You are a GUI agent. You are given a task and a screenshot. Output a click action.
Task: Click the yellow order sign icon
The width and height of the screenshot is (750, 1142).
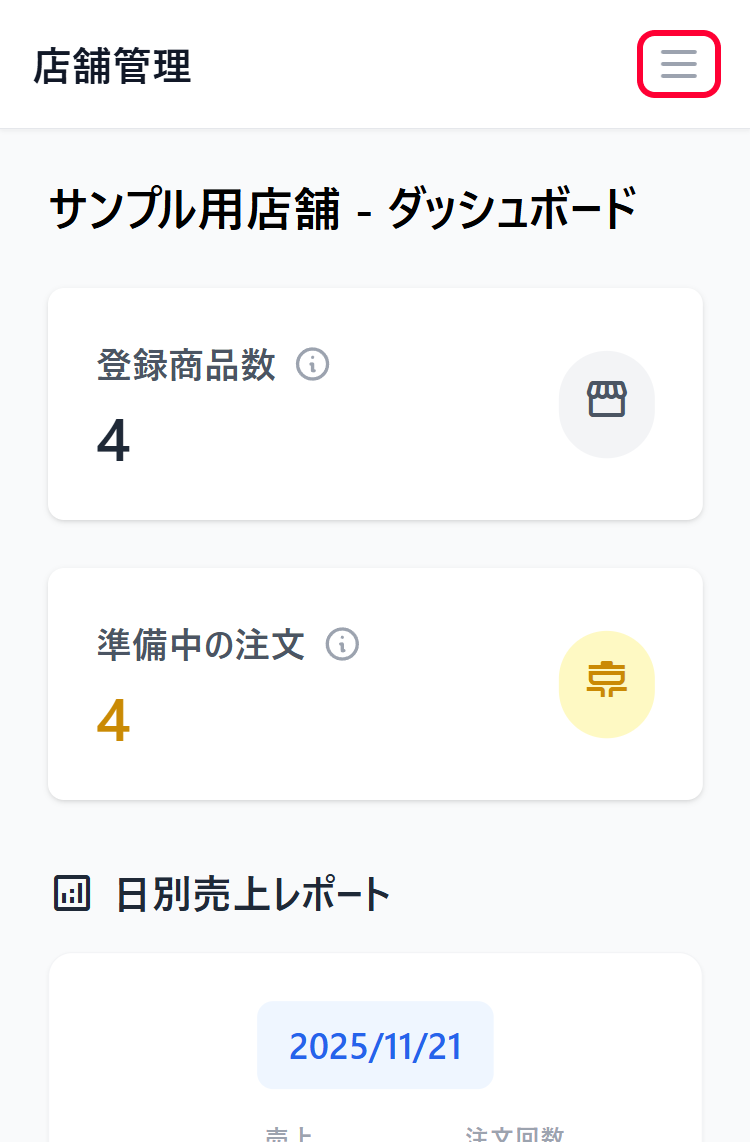tap(607, 684)
